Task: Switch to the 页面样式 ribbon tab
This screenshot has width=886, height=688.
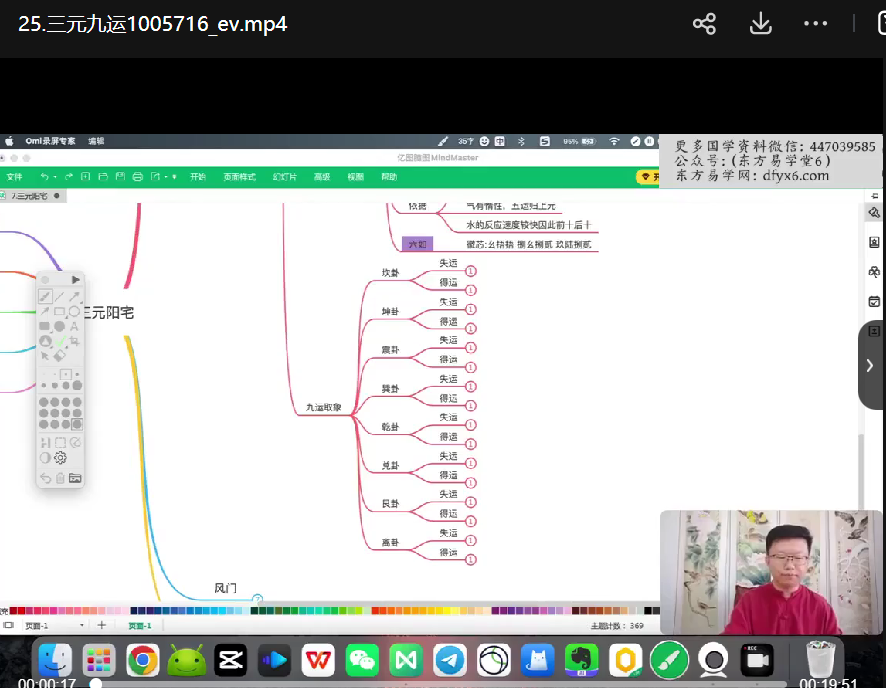Action: 239,177
